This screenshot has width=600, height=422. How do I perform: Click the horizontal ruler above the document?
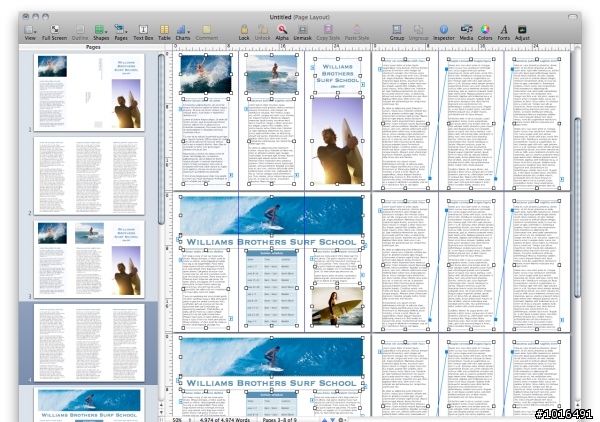coord(371,47)
